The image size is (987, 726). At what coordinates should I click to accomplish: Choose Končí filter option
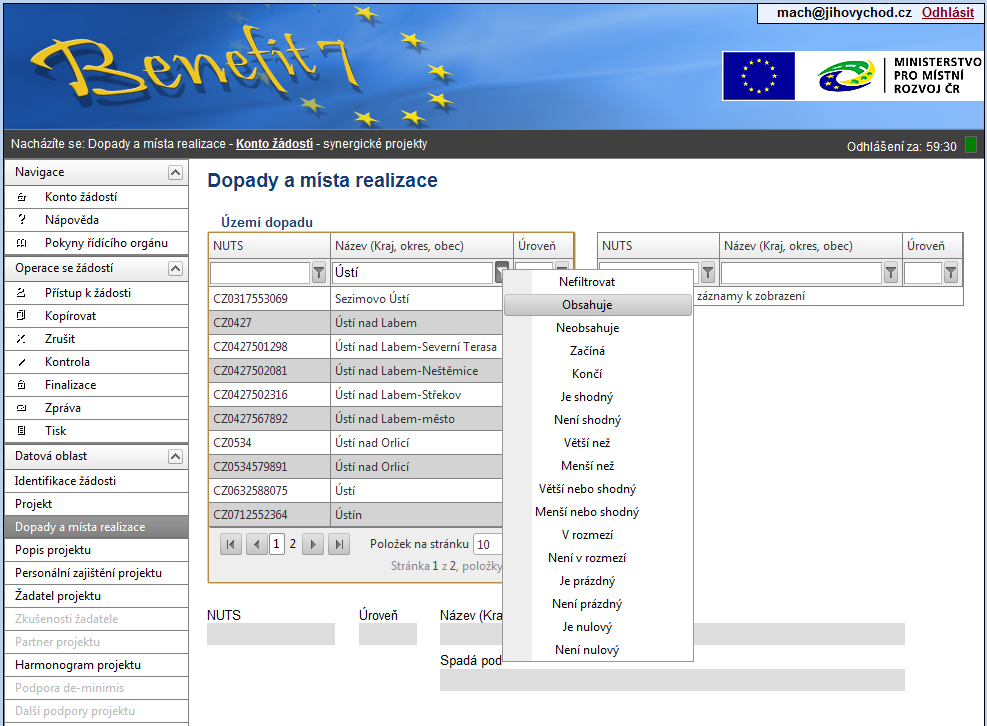[587, 374]
